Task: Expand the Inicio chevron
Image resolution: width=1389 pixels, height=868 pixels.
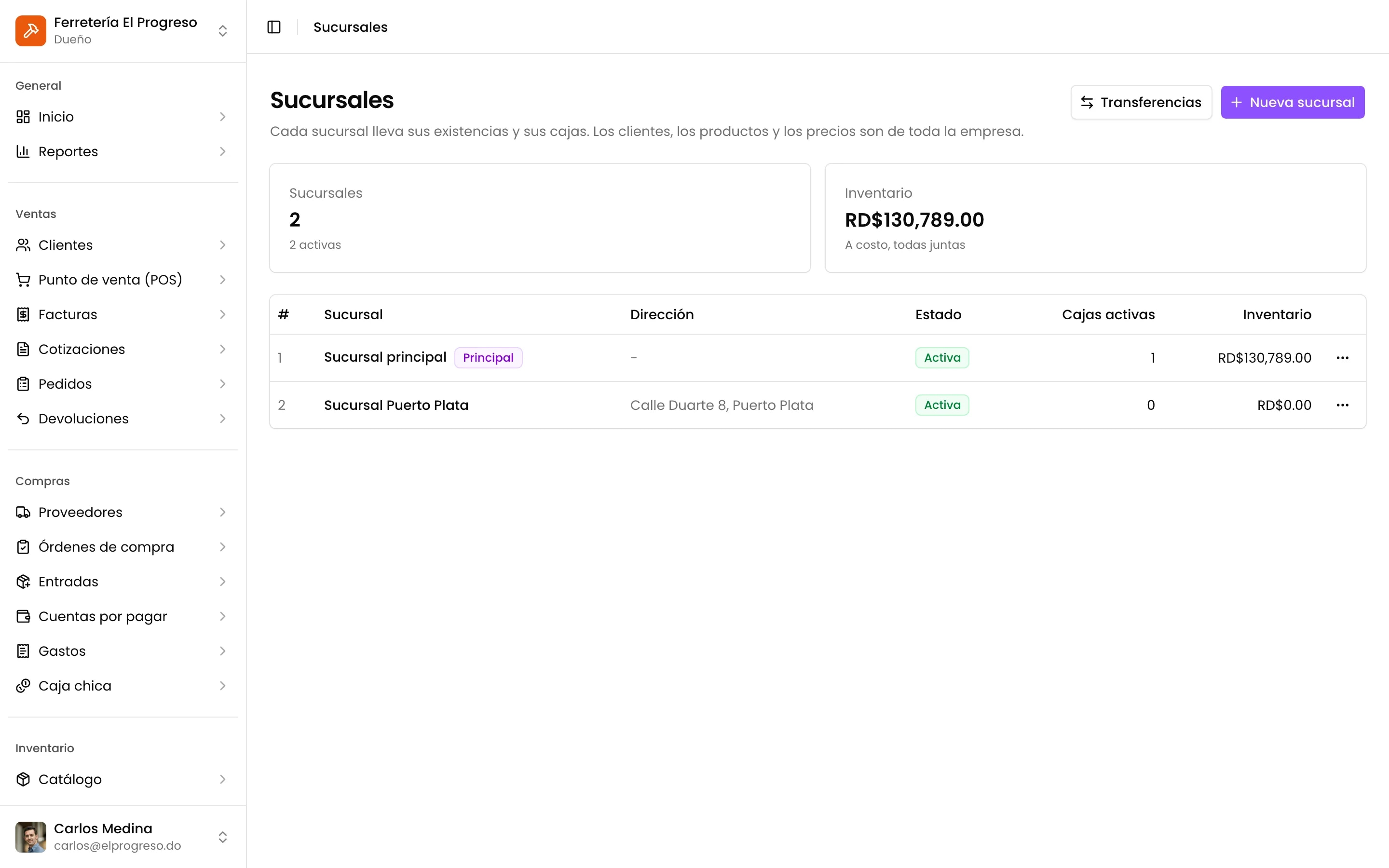Action: [x=223, y=117]
